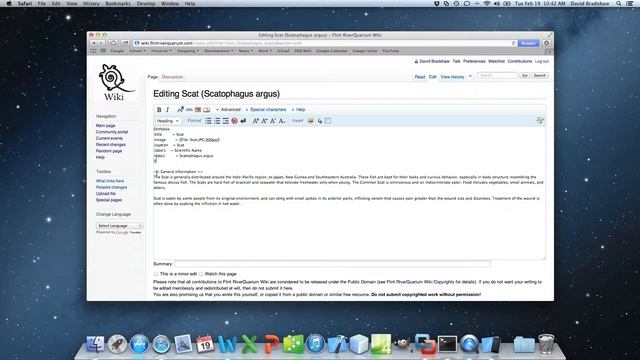The height and width of the screenshot is (360, 640).
Task: Open Preferences link
Action: [474, 61]
